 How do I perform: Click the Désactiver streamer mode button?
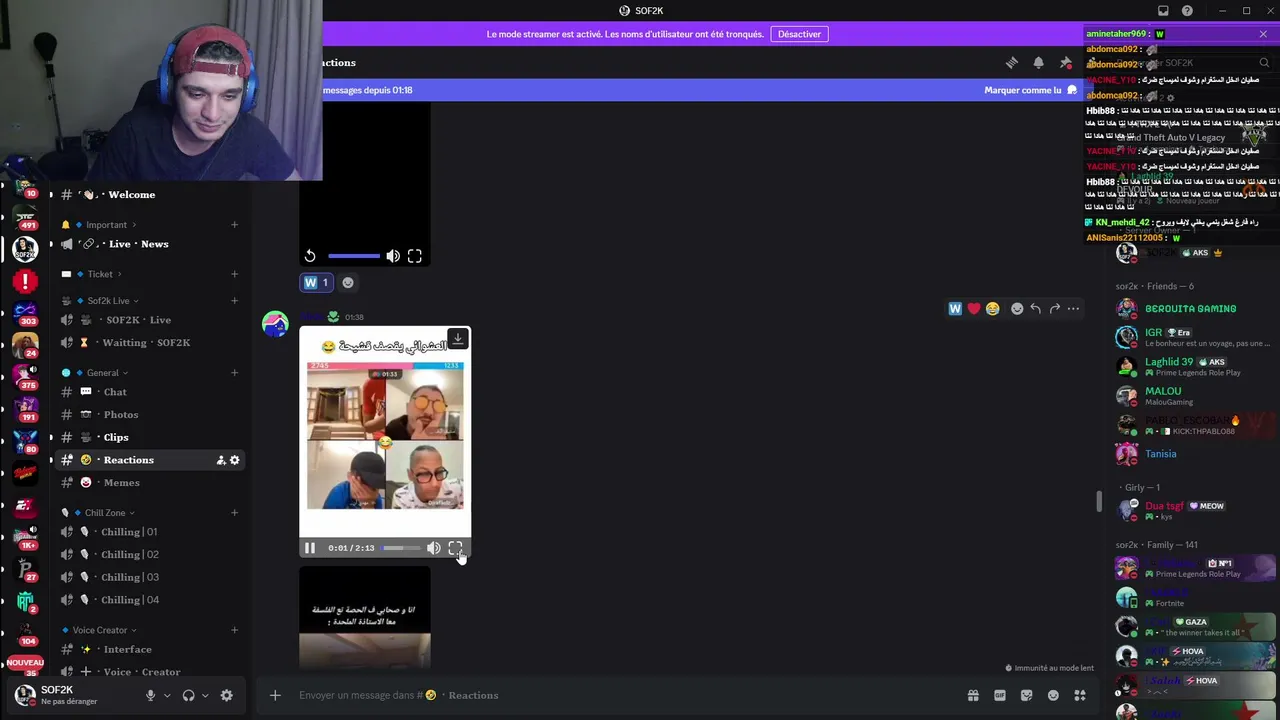tap(799, 34)
